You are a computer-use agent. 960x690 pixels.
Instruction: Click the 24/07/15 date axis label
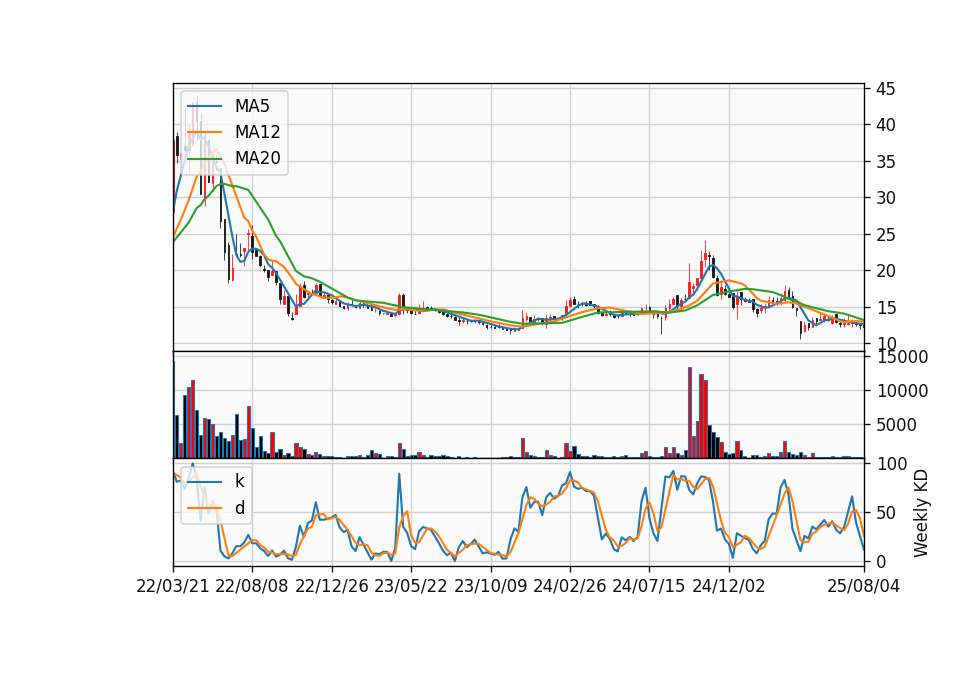[649, 586]
